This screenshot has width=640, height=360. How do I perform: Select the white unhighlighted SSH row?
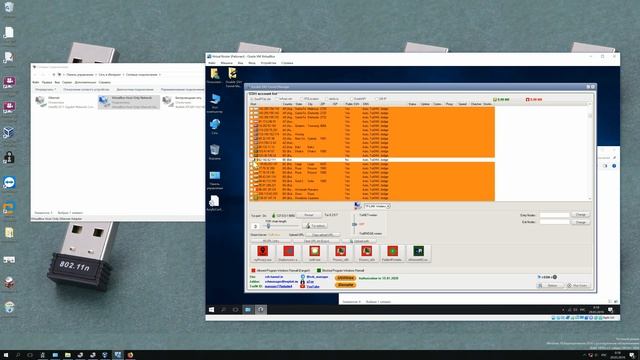pyautogui.click(x=371, y=160)
